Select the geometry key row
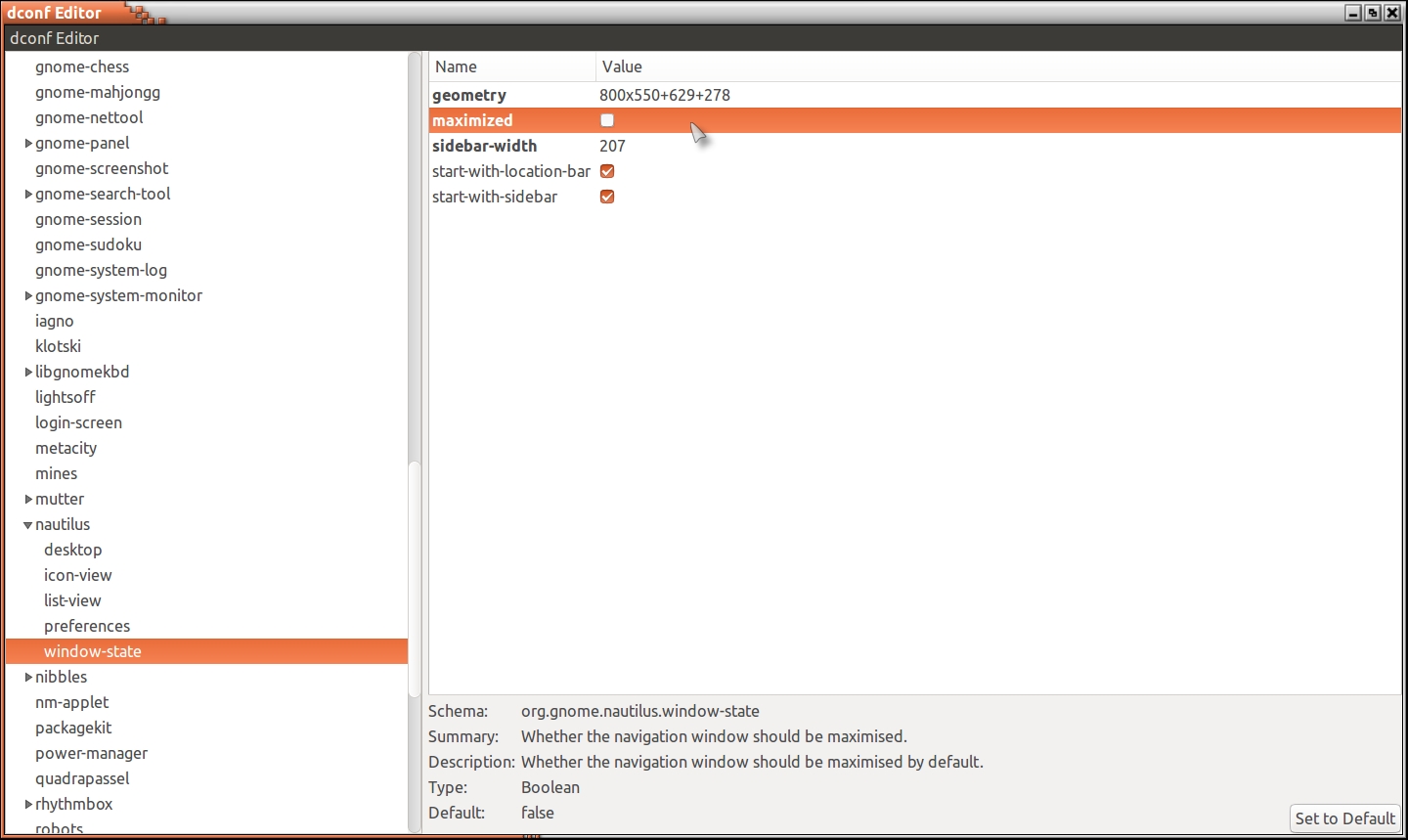The height and width of the screenshot is (840, 1408). pyautogui.click(x=469, y=95)
